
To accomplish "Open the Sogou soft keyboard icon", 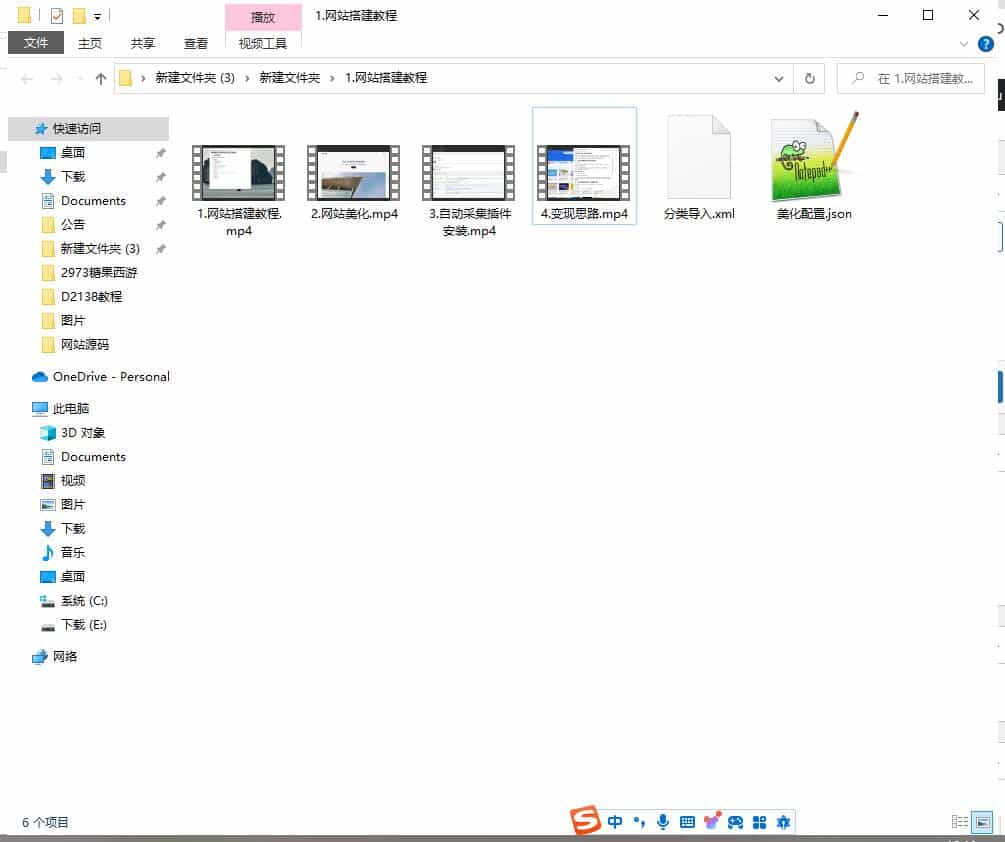I will (687, 822).
